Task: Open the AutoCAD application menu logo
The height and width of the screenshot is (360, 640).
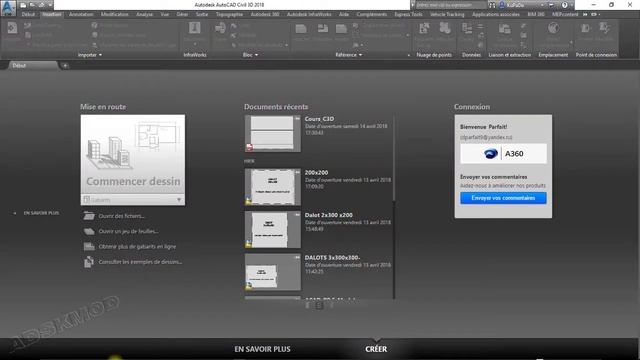Action: [8, 7]
